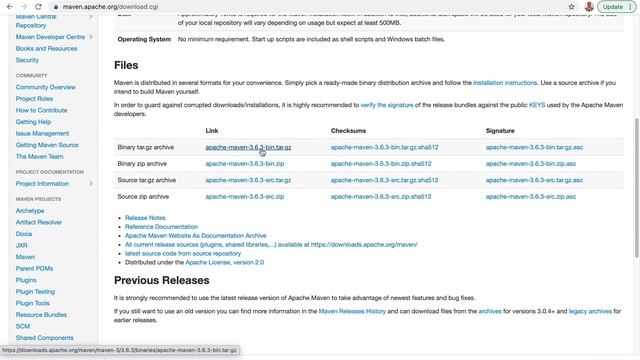The width and height of the screenshot is (640, 360).
Task: Open Community Overview sidebar link
Action: (x=46, y=87)
